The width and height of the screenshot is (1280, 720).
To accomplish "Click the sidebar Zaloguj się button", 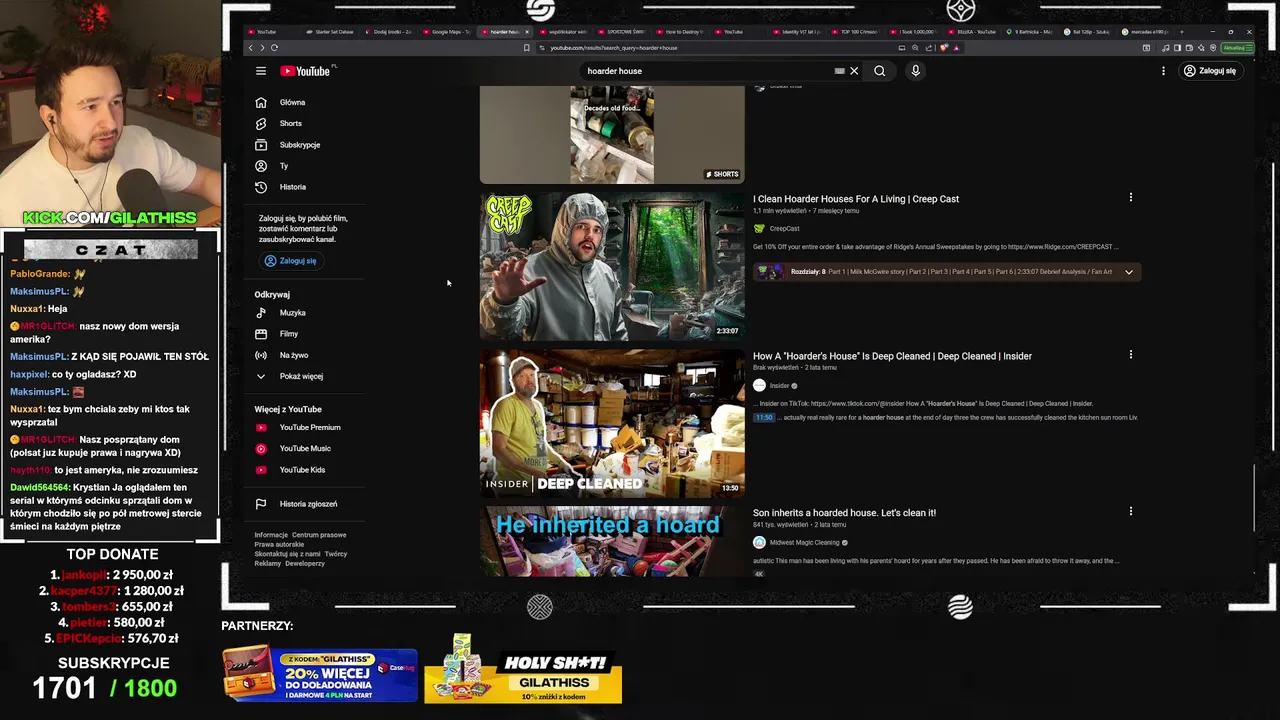I will tap(290, 261).
